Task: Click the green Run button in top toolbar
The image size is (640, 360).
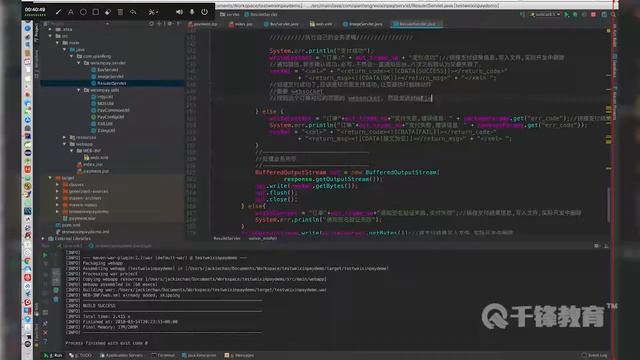Action: tap(567, 14)
